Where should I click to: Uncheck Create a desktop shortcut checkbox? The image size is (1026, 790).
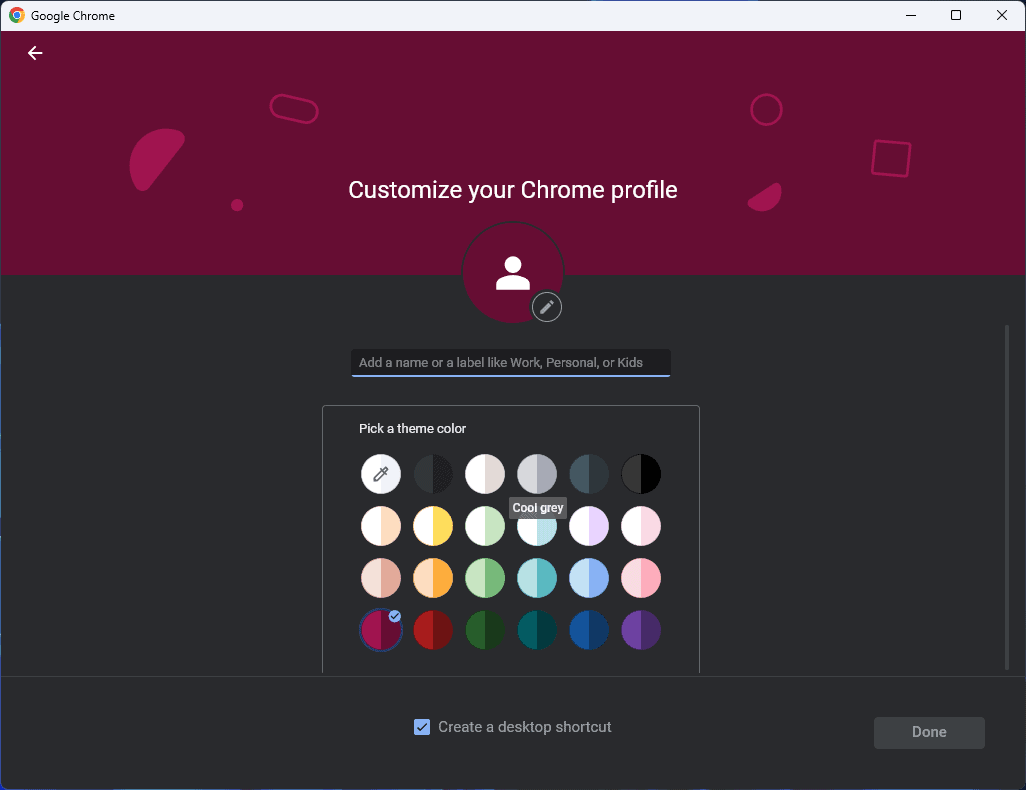point(422,727)
